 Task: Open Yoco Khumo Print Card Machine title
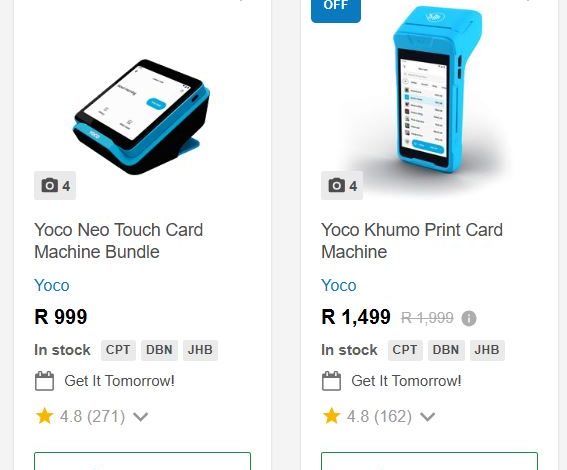(412, 241)
